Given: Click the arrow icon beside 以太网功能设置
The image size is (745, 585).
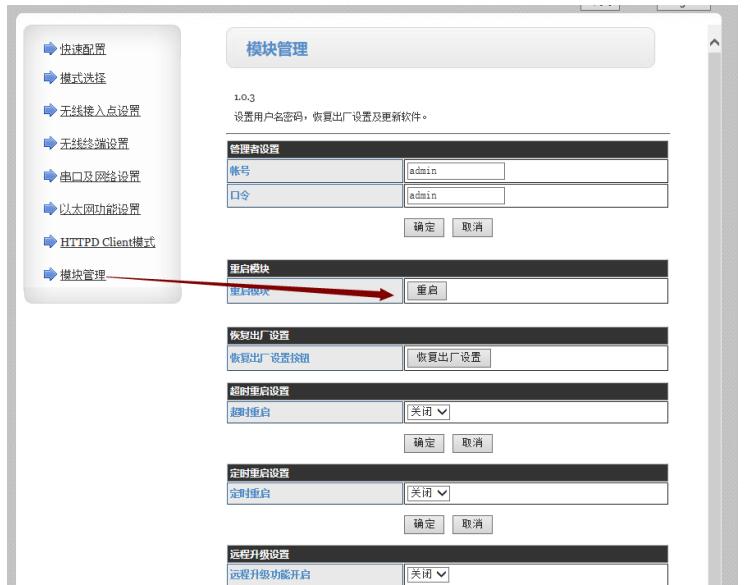Looking at the screenshot, I should pos(50,209).
